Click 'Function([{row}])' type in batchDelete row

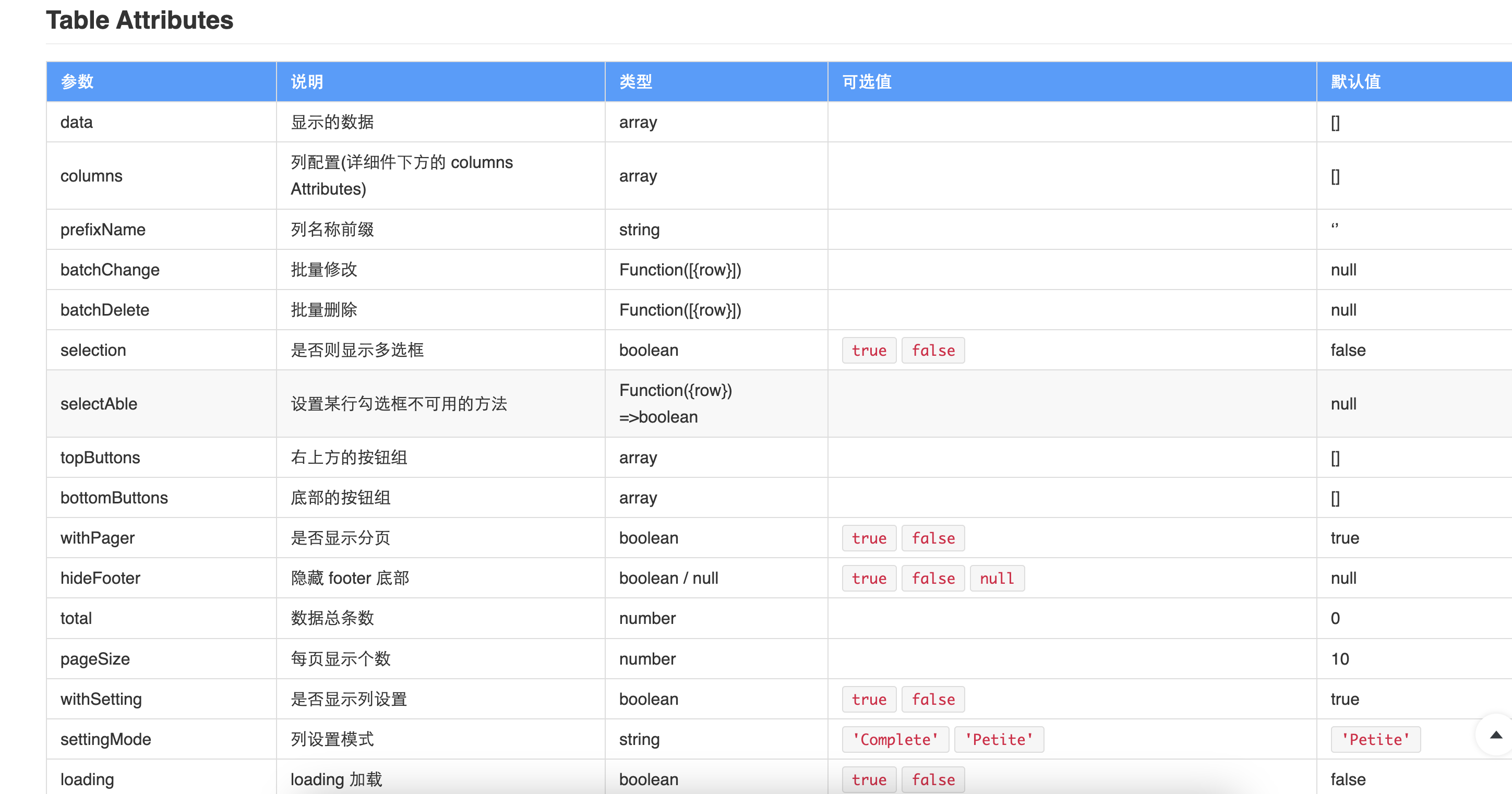coord(680,310)
